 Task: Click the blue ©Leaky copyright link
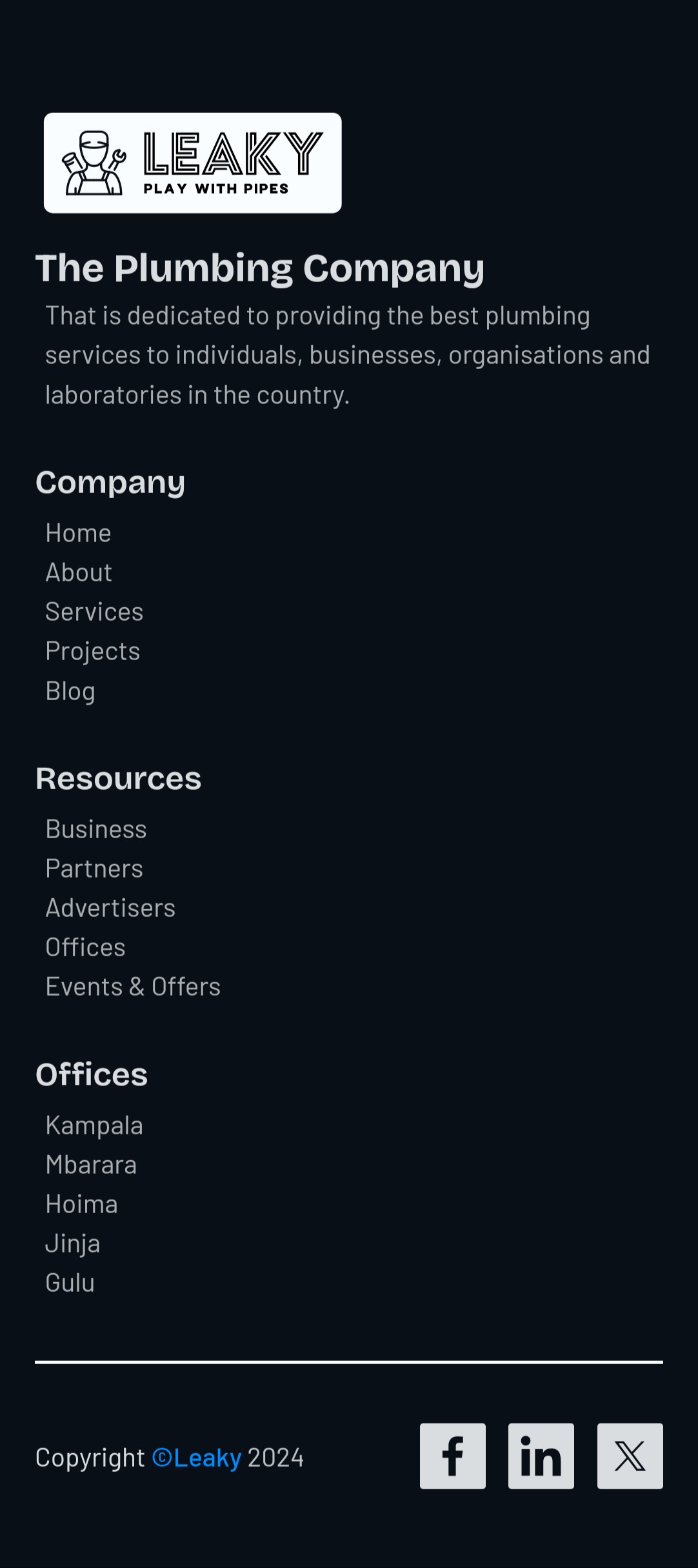pyautogui.click(x=197, y=1458)
